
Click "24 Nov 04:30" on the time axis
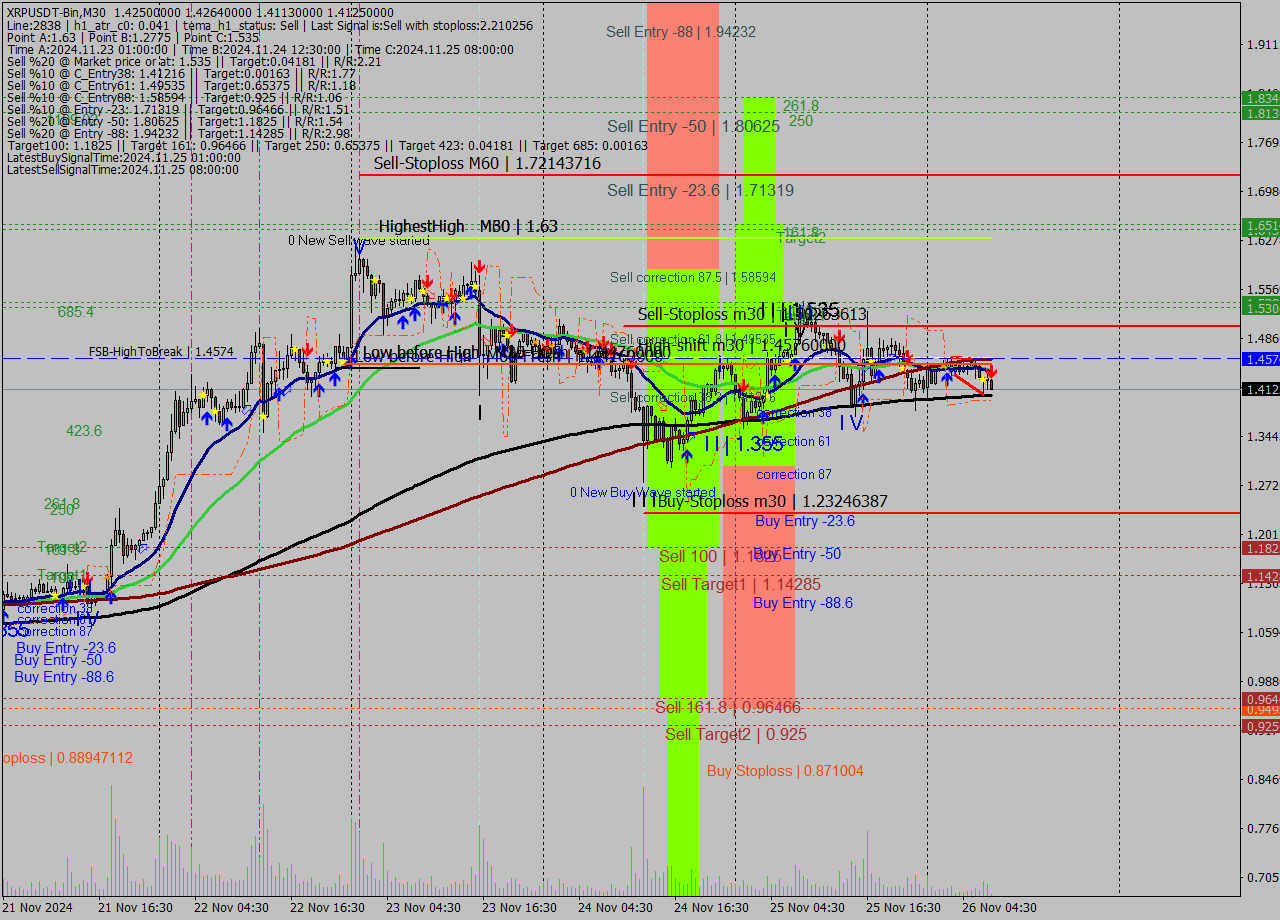pyautogui.click(x=614, y=908)
